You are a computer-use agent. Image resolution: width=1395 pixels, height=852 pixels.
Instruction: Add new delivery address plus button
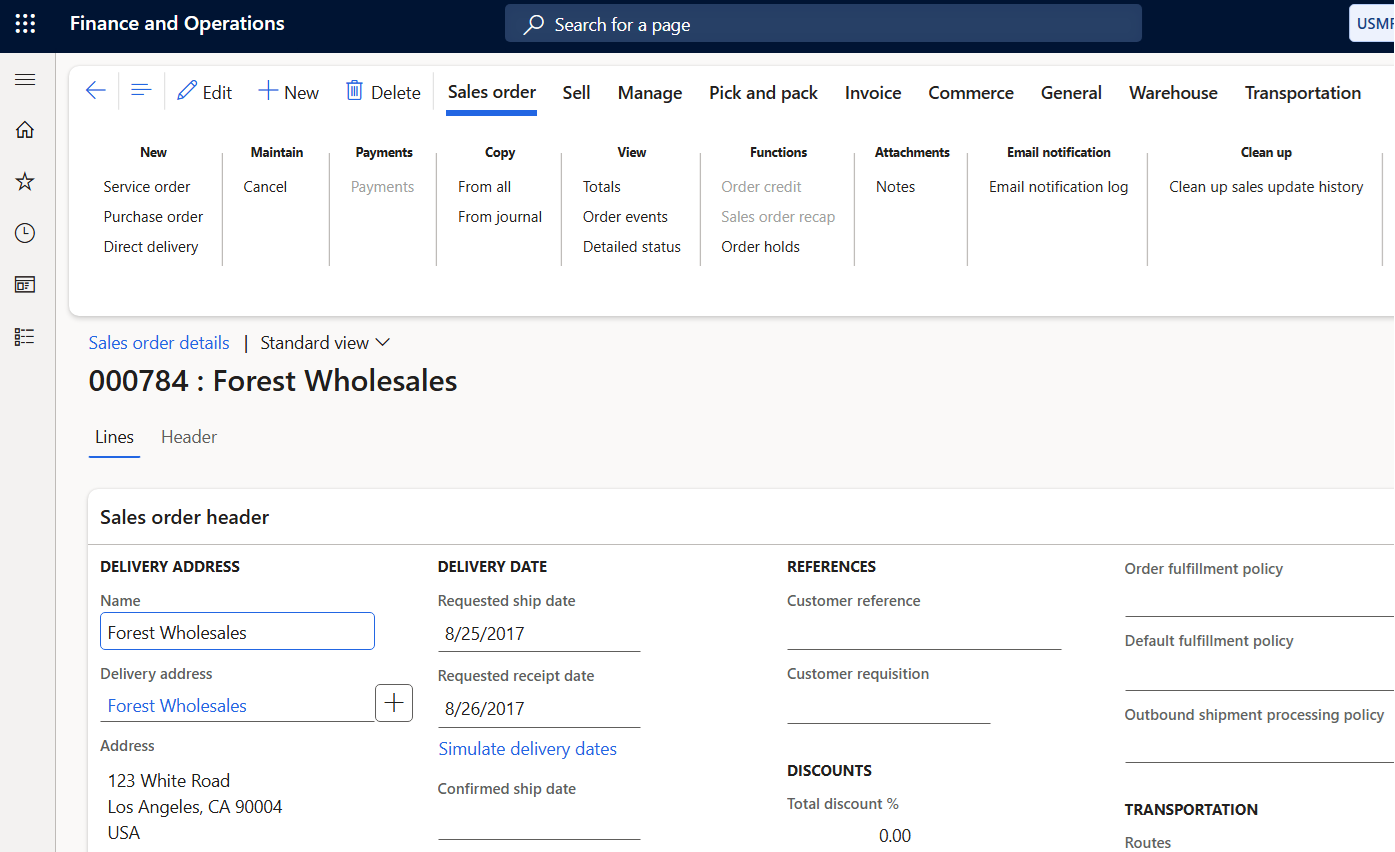[394, 703]
